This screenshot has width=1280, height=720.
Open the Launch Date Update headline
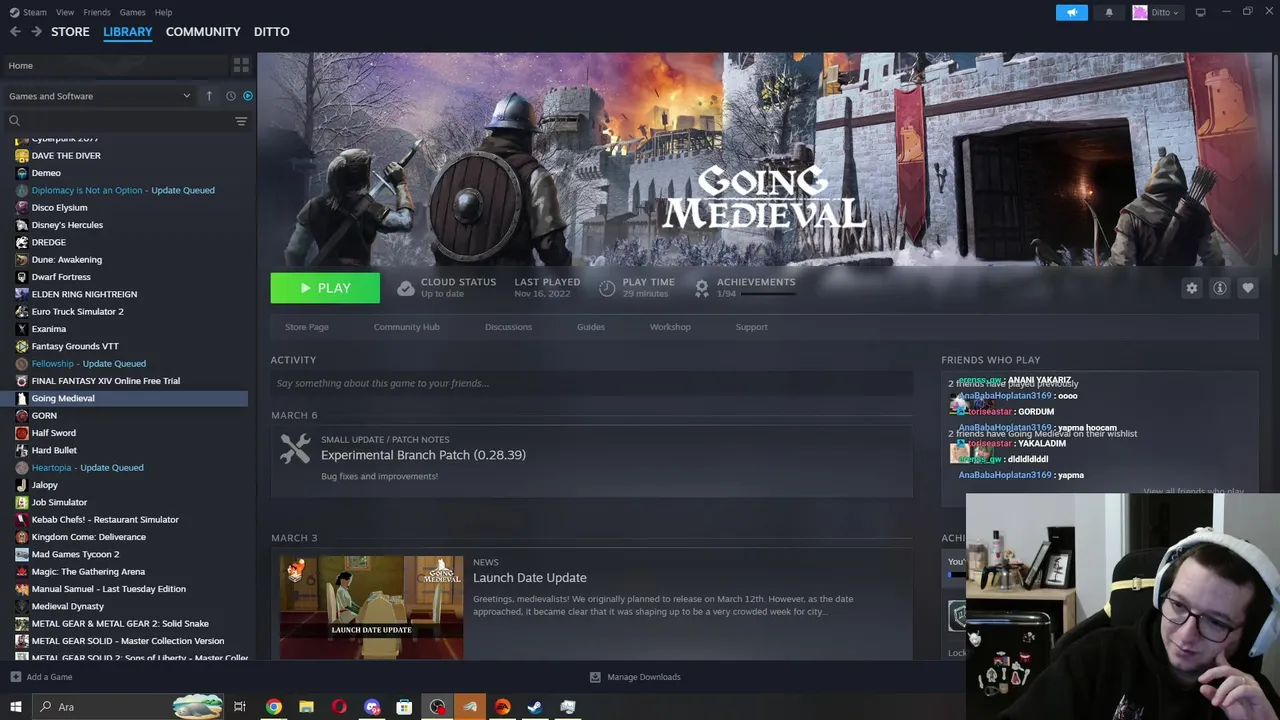pyautogui.click(x=529, y=578)
